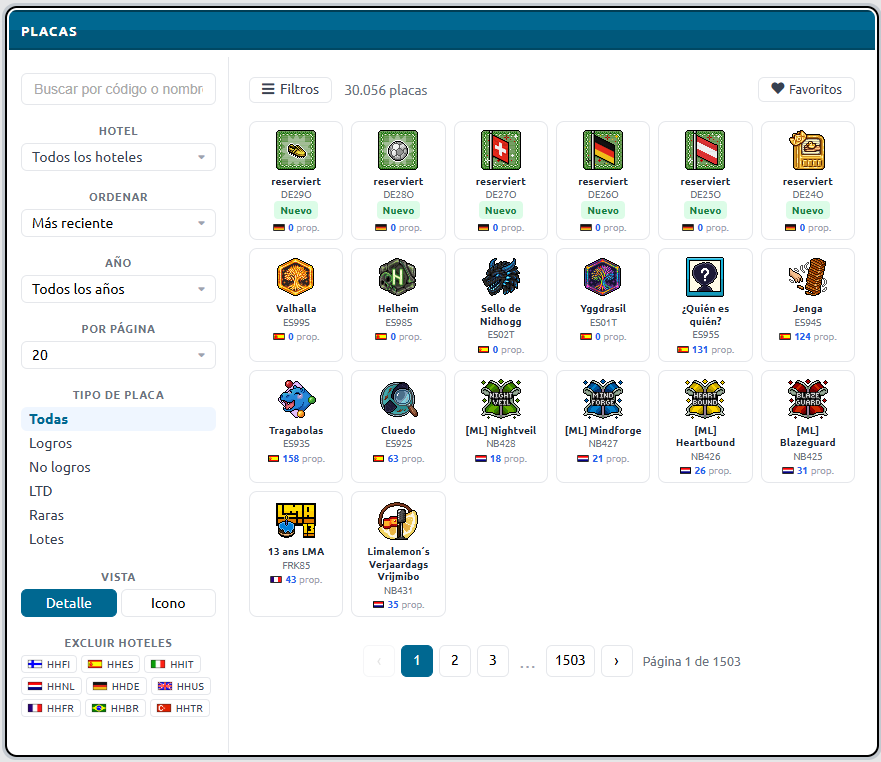Select the ¿Quién es quién? badge icon
The height and width of the screenshot is (762, 881).
[x=705, y=277]
